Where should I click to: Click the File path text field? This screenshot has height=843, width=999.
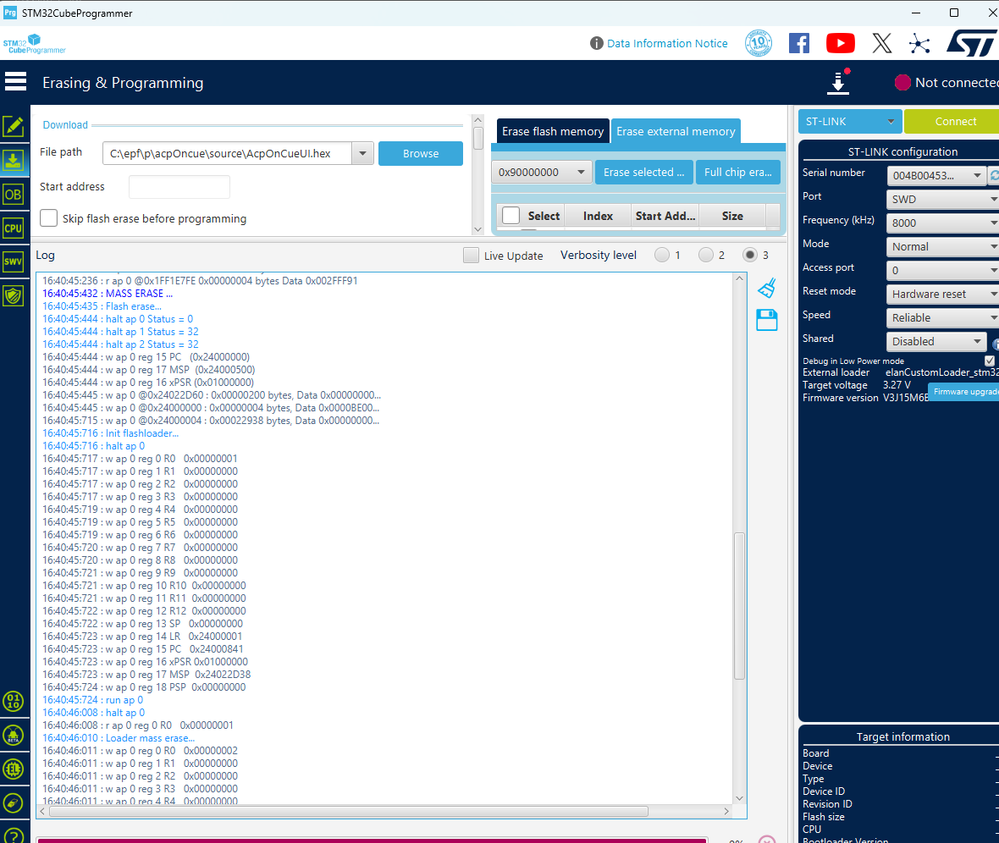pos(227,153)
